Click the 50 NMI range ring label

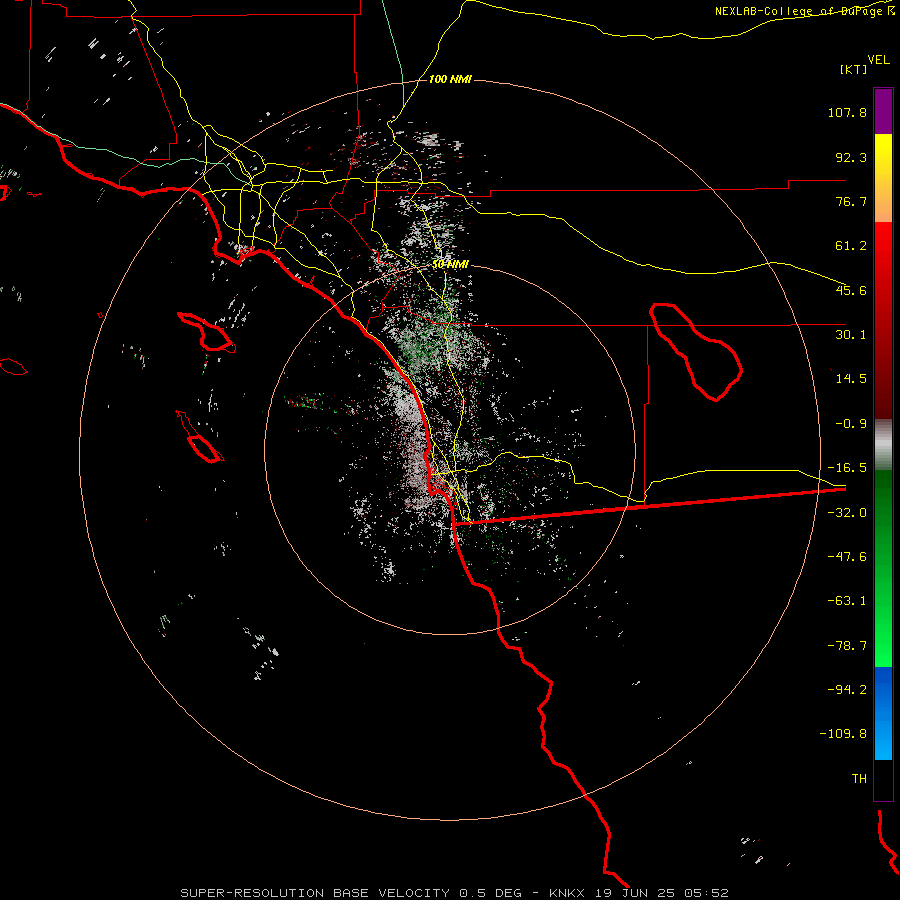(450, 265)
